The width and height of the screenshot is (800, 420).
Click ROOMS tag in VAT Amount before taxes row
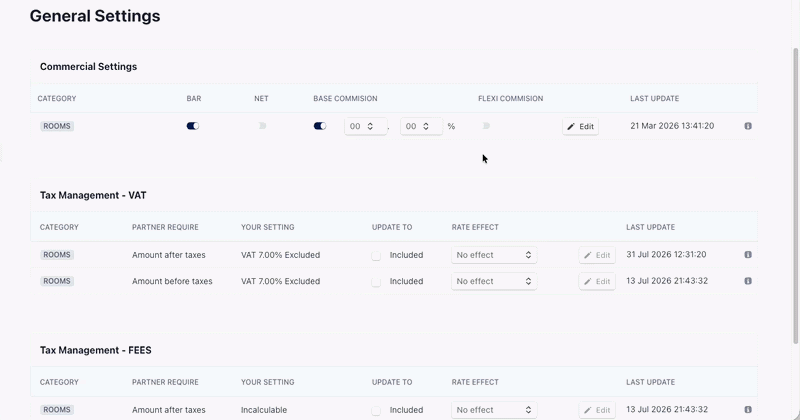[x=57, y=281]
